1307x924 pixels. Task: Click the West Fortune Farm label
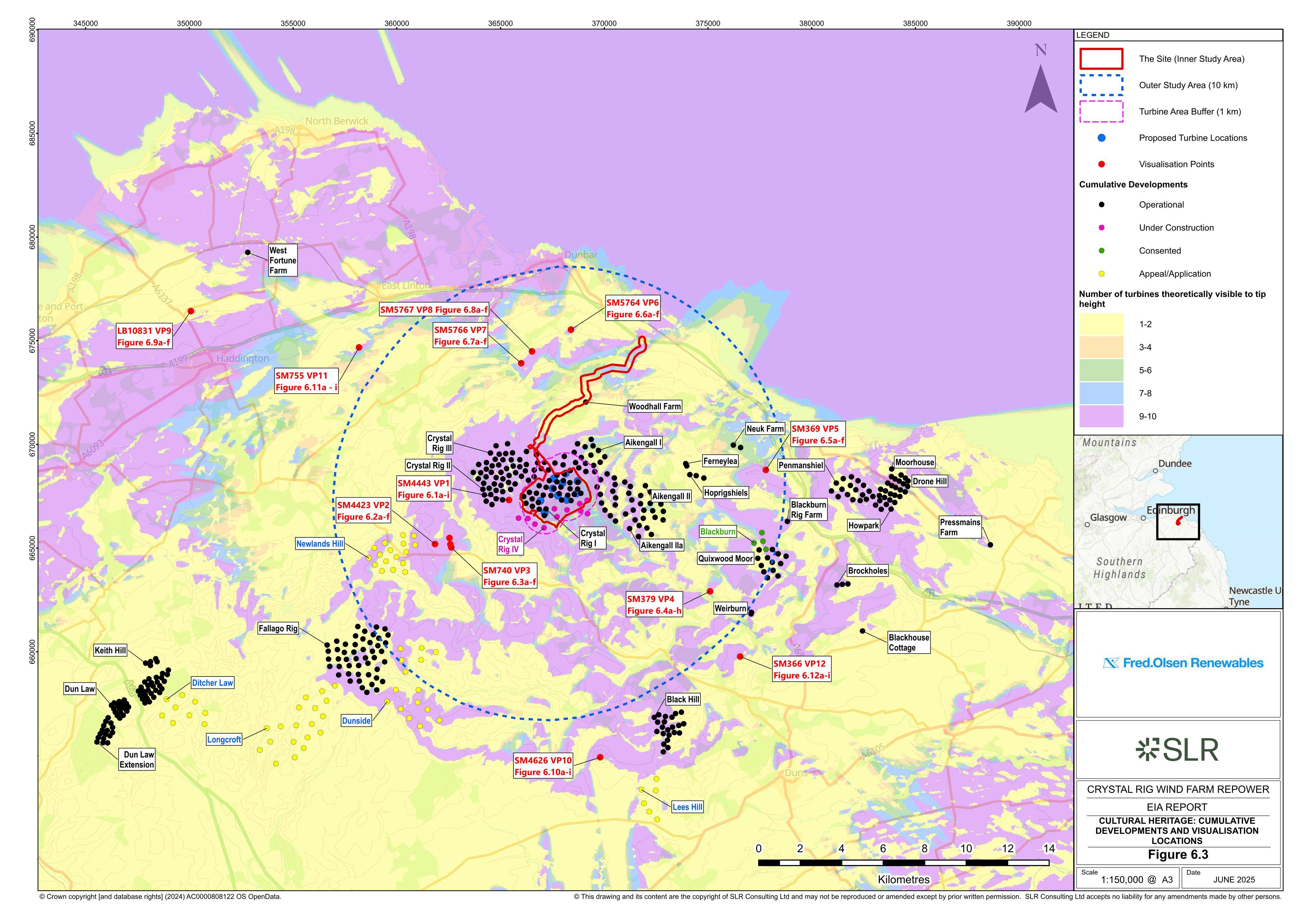(x=283, y=261)
